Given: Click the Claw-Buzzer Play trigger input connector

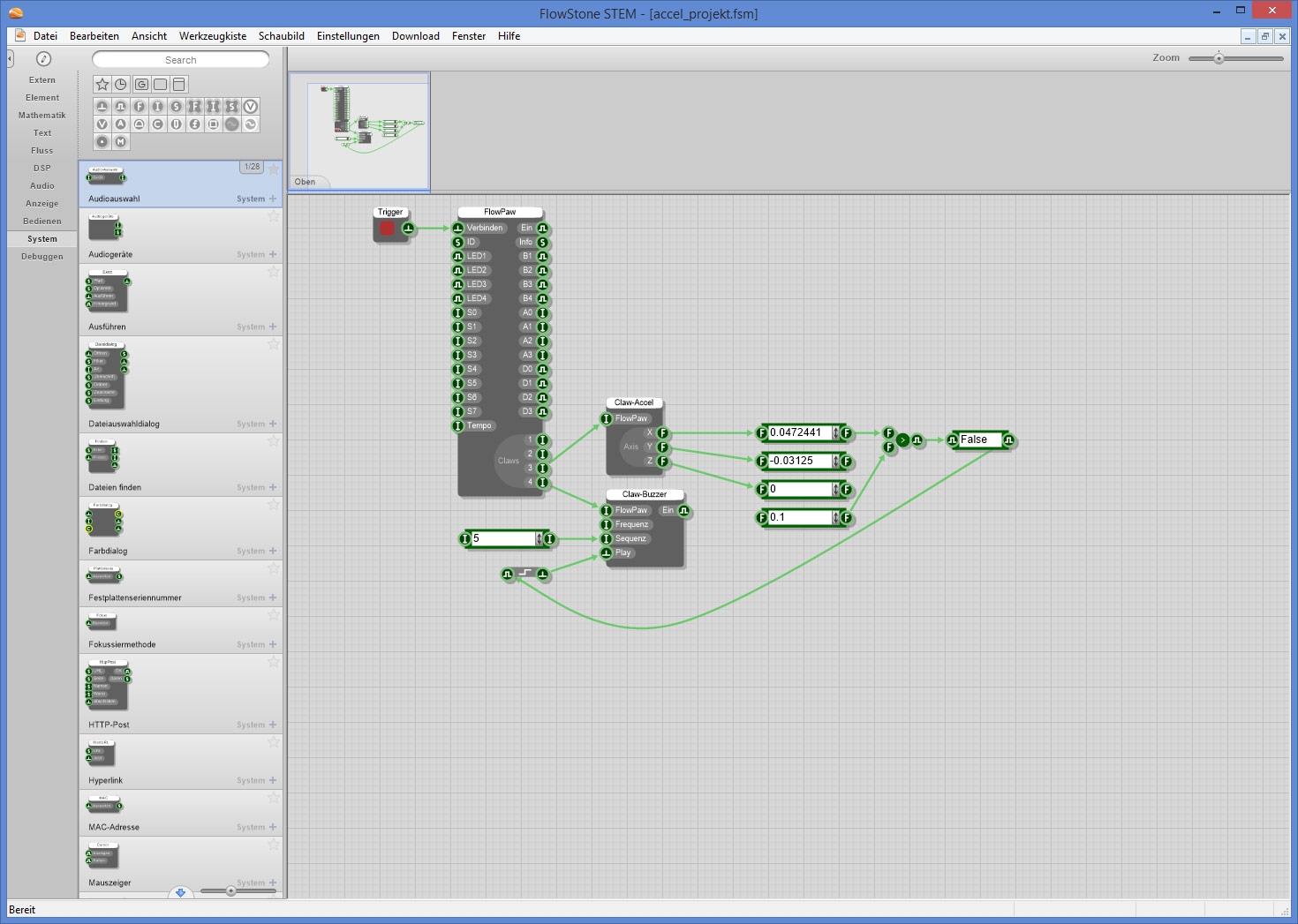Looking at the screenshot, I should (x=607, y=552).
